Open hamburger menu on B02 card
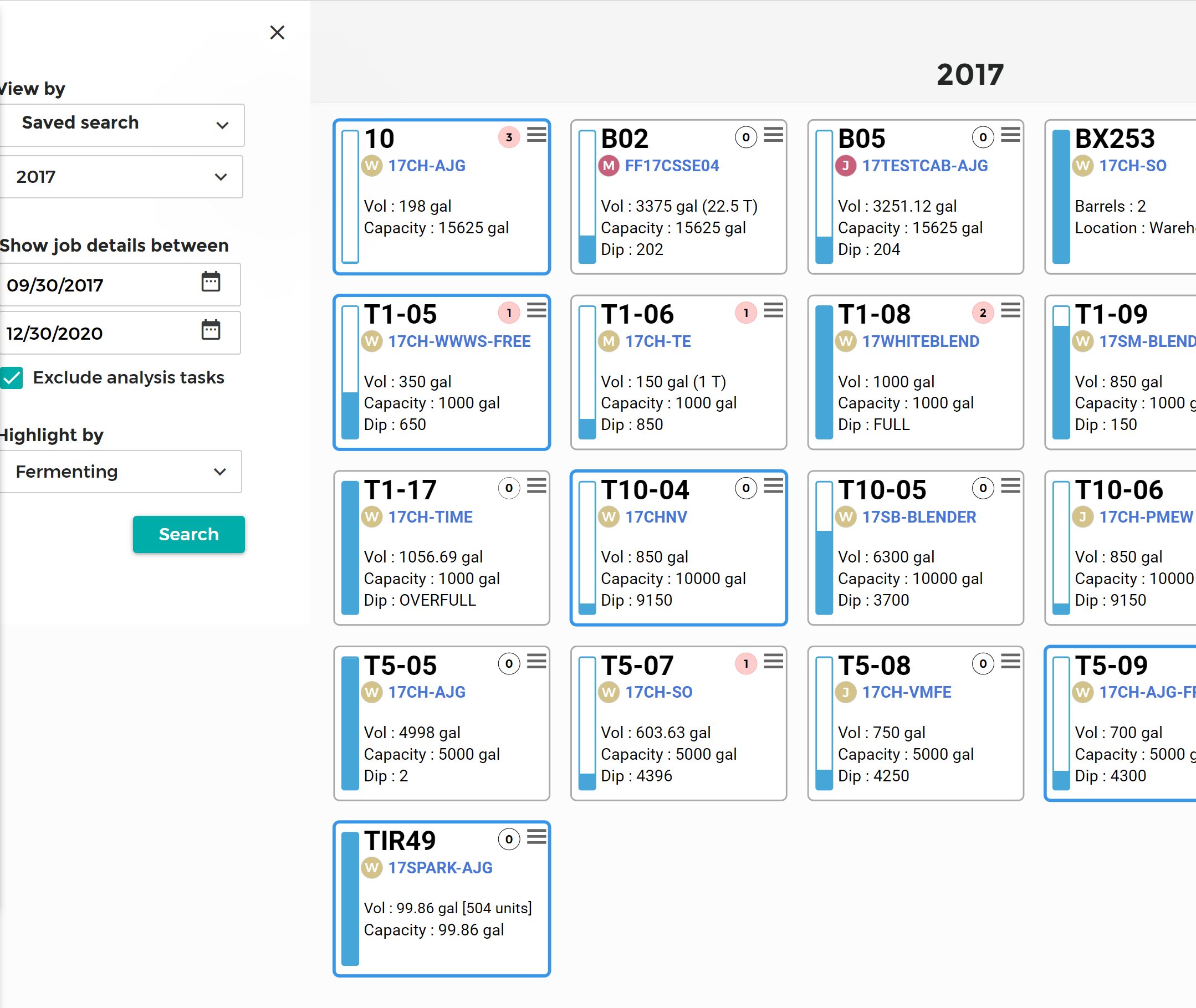Screen dimensions: 1196x1008 click(774, 135)
